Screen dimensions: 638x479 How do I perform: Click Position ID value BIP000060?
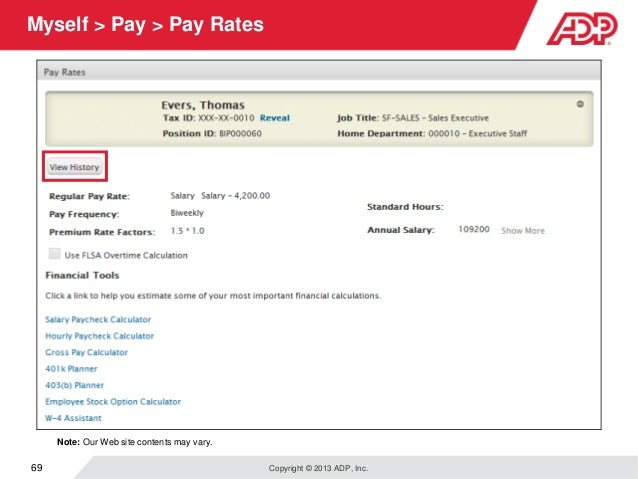click(240, 133)
